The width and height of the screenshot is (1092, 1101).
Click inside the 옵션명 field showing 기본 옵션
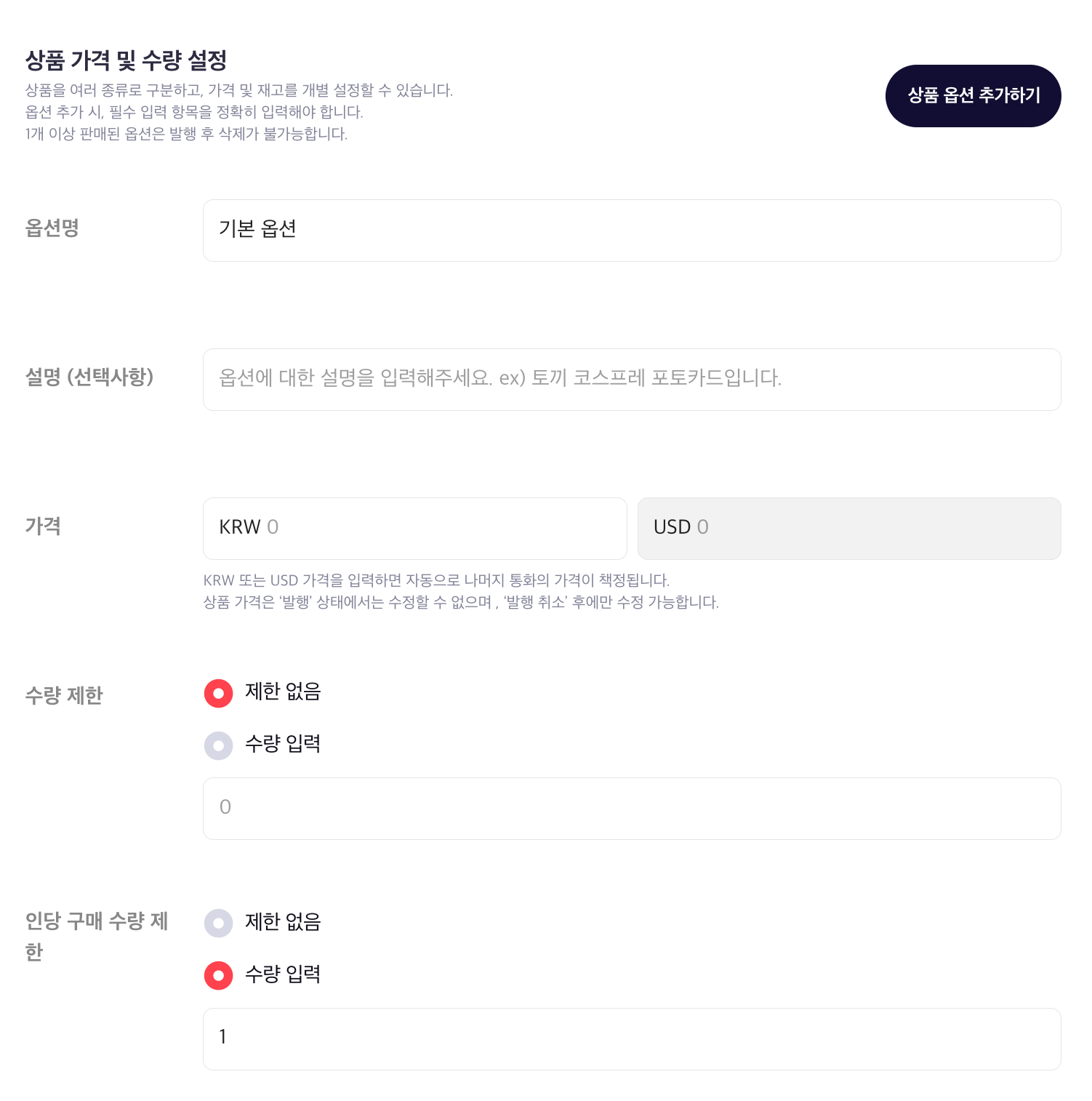point(631,230)
